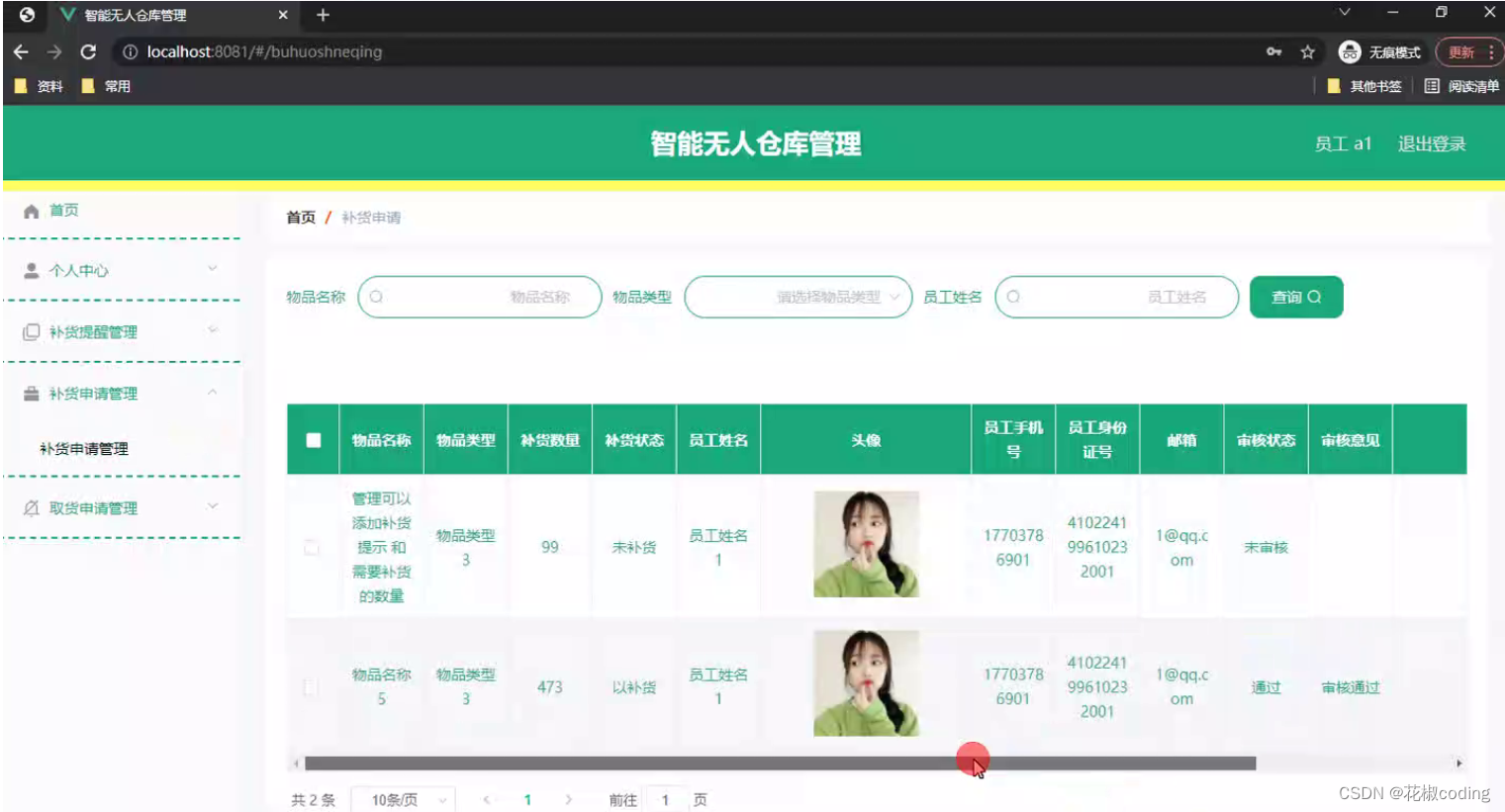
Task: Select page 1 in the pagination
Action: [527, 799]
